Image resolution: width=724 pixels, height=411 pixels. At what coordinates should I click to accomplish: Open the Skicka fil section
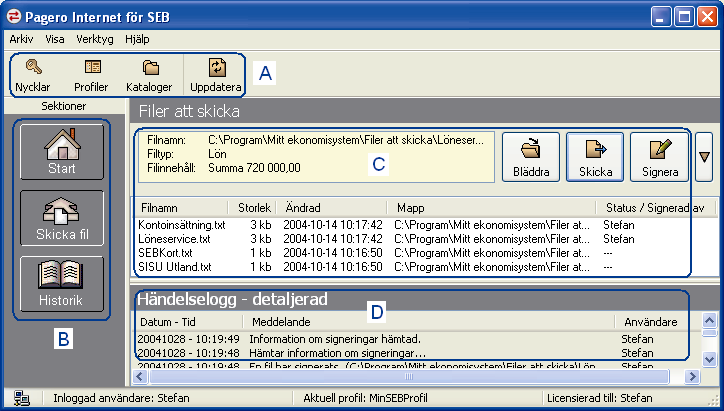pos(62,218)
